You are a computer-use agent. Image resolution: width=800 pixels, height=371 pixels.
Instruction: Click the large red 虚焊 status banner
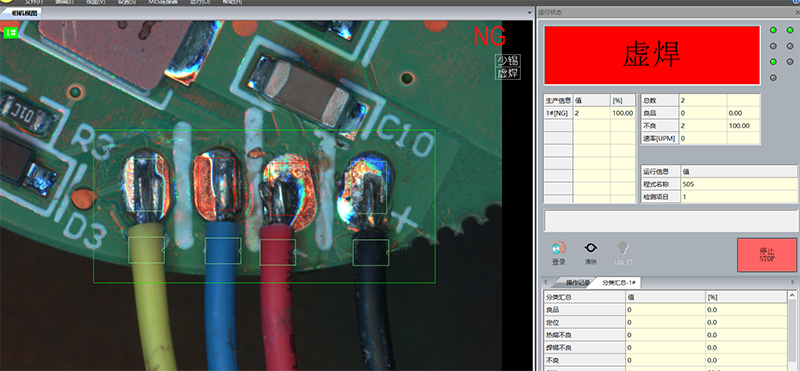point(652,55)
